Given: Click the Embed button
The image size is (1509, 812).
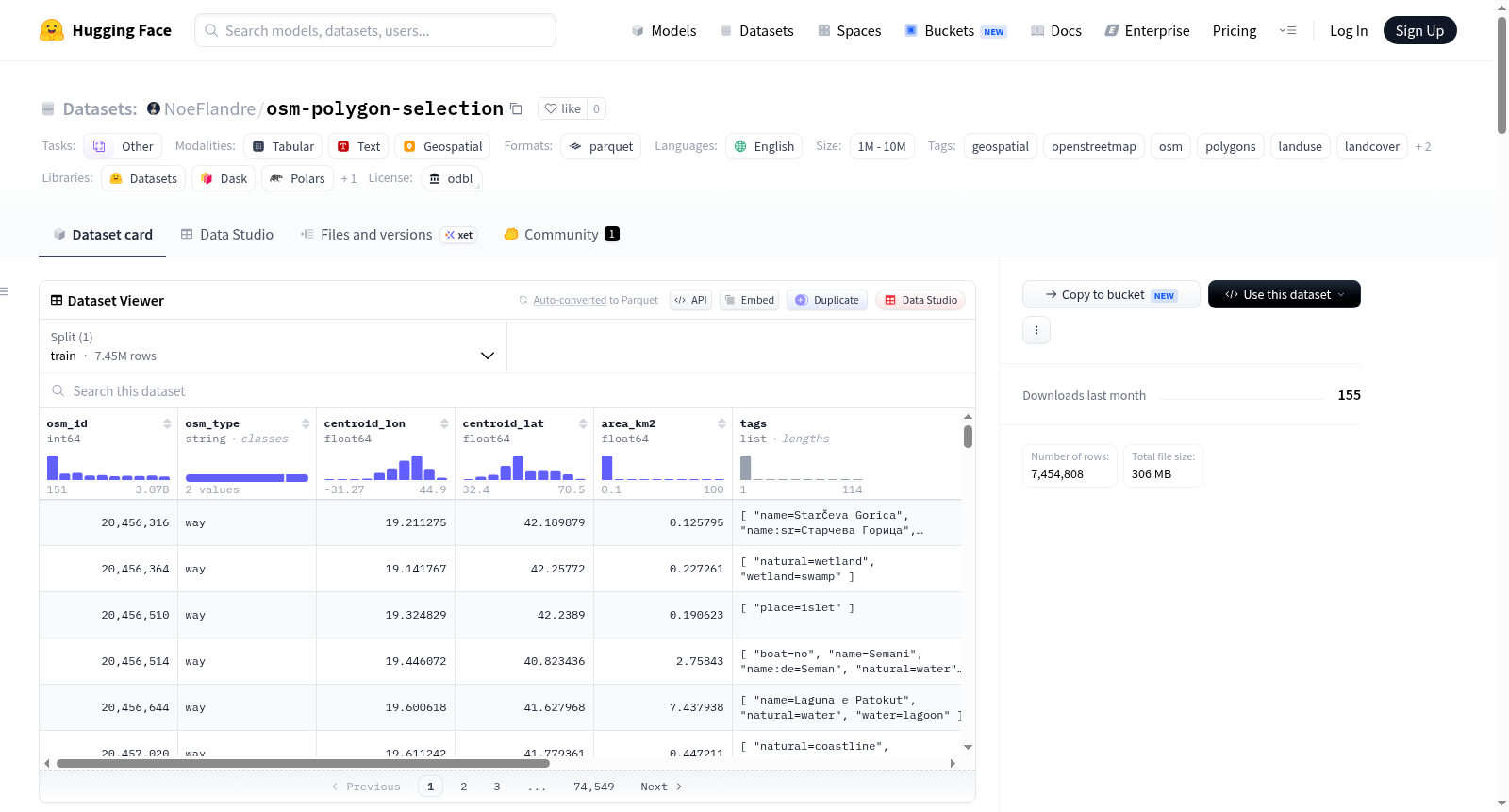Looking at the screenshot, I should click(749, 300).
